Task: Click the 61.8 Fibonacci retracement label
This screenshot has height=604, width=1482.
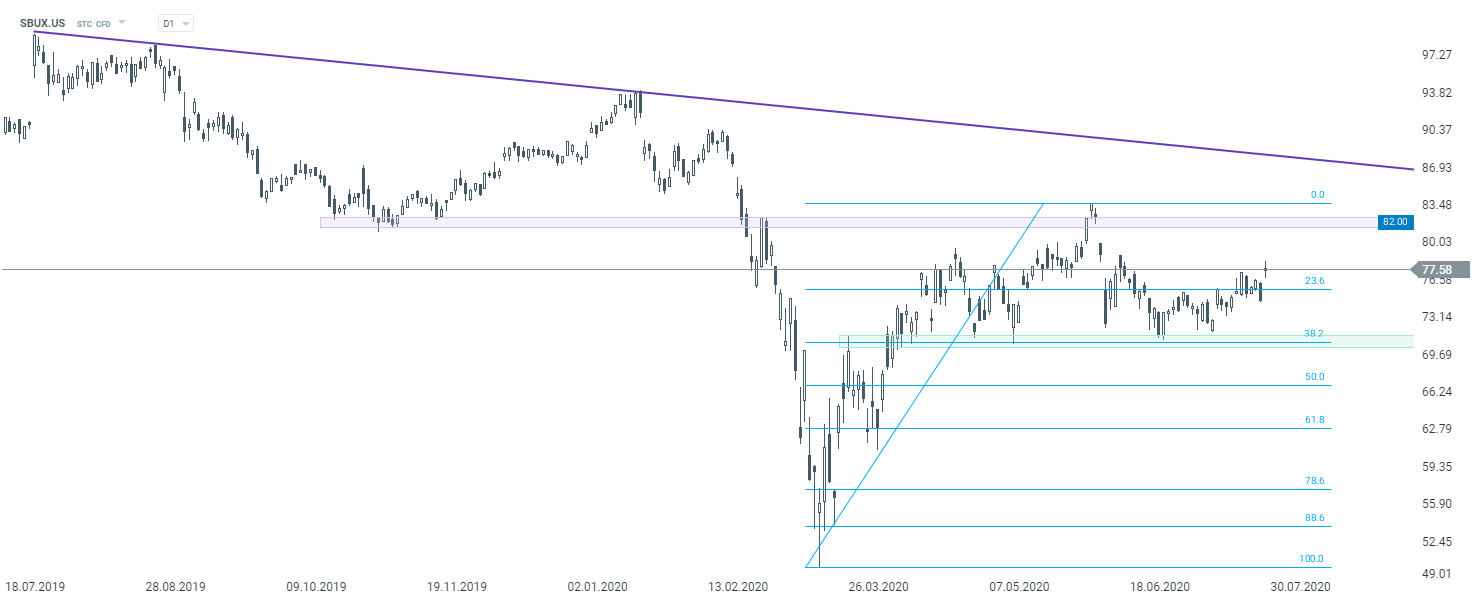Action: tap(1315, 420)
